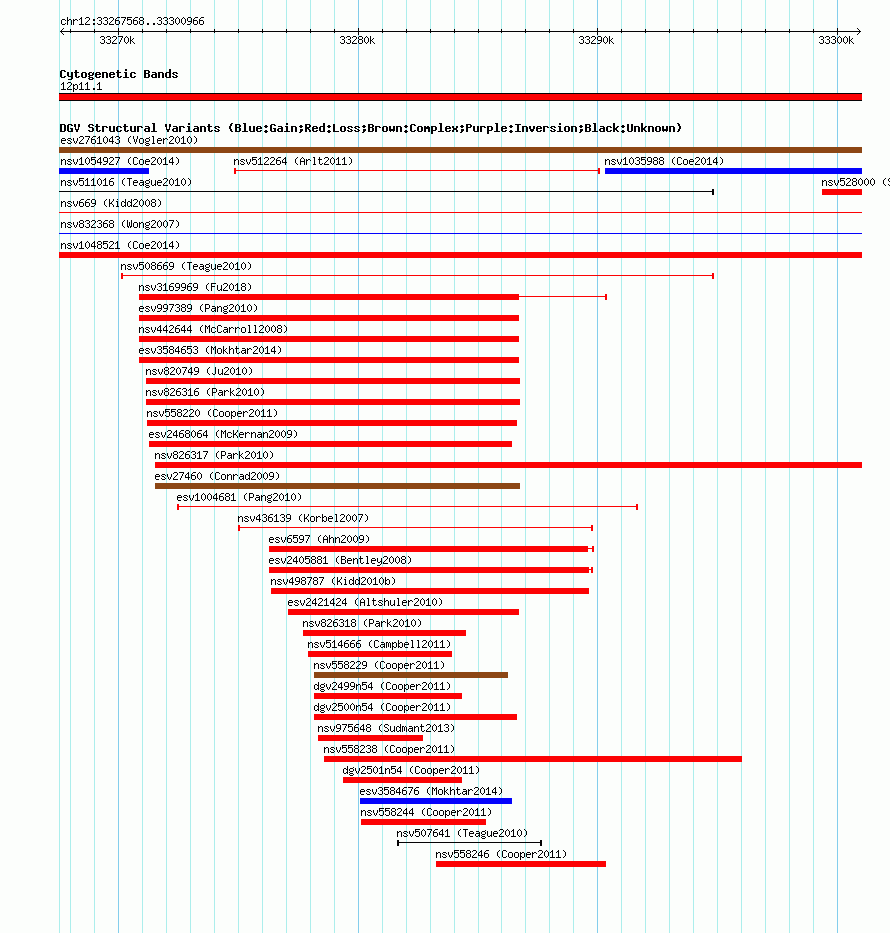Open nsv442644 (McCarroll2008) variant label

tap(213, 329)
